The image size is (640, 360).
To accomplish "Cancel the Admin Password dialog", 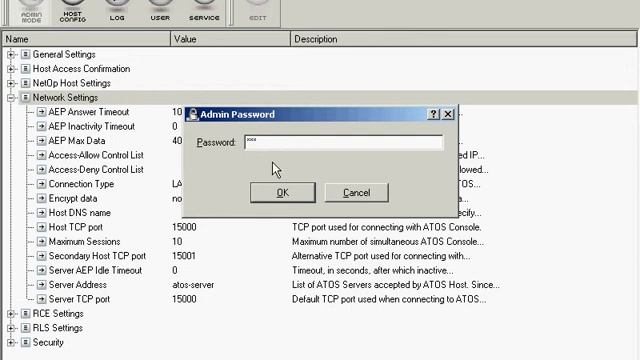I will (x=357, y=193).
